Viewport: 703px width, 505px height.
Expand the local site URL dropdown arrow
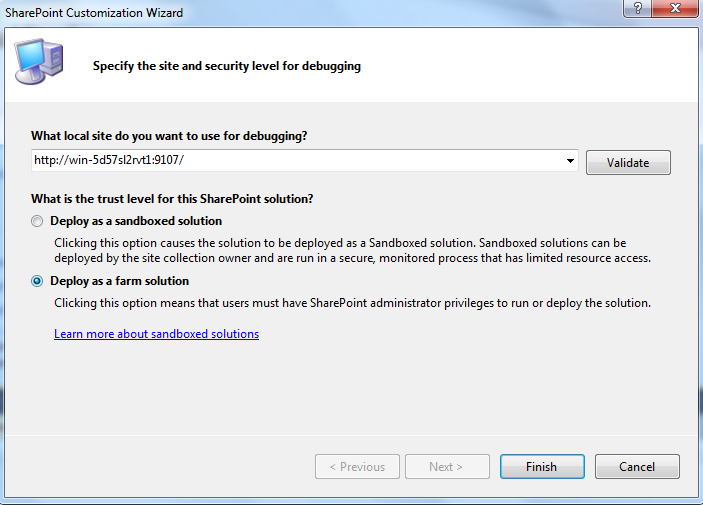[570, 161]
